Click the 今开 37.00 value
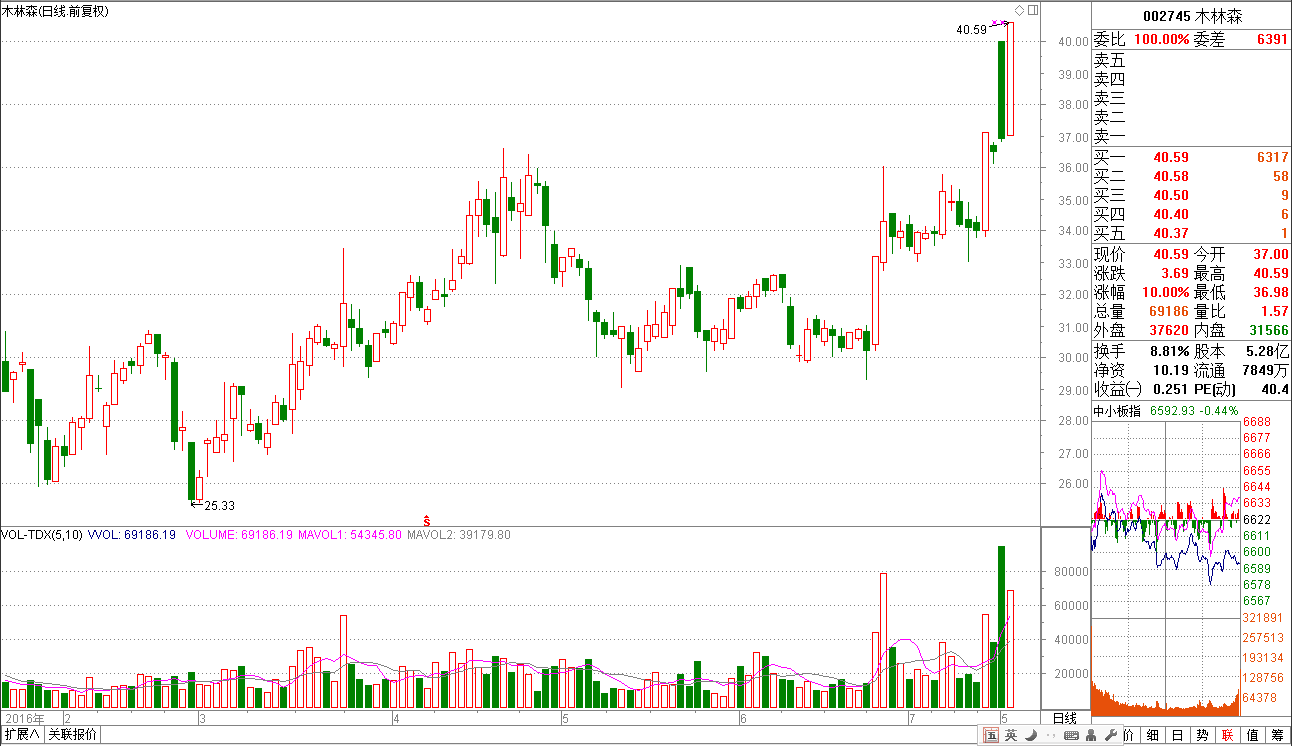Image resolution: width=1292 pixels, height=746 pixels. pyautogui.click(x=1271, y=255)
